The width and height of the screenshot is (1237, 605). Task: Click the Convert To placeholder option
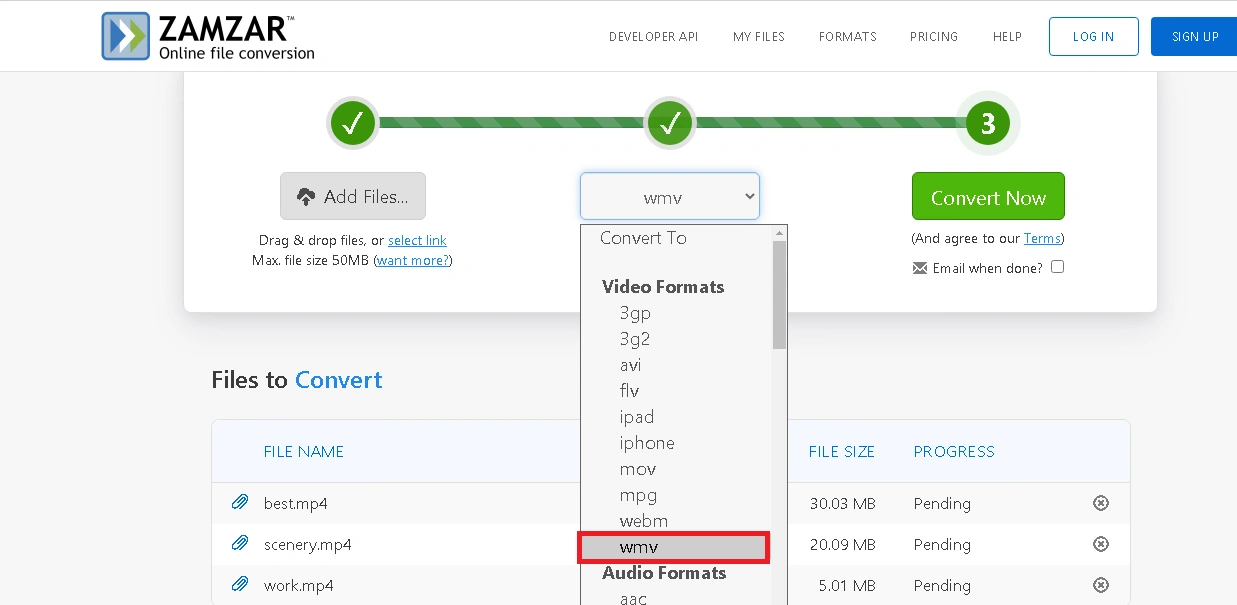coord(643,238)
